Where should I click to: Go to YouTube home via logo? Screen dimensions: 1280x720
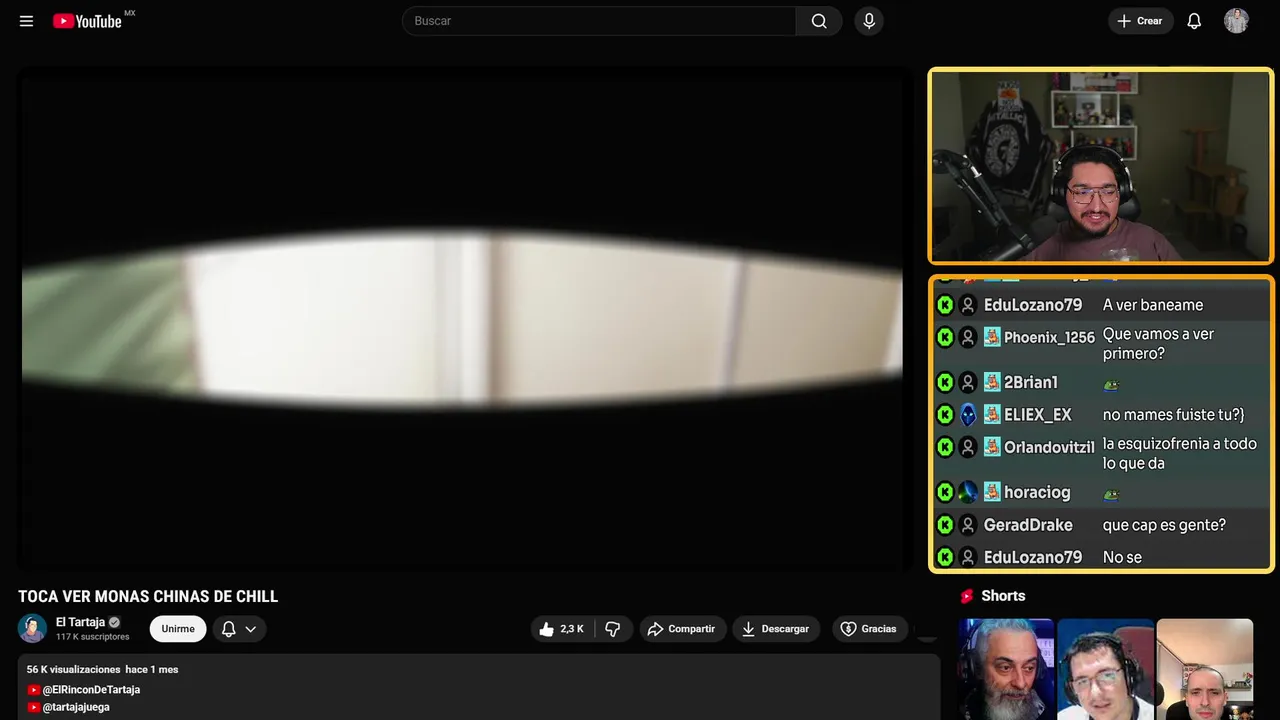[87, 21]
